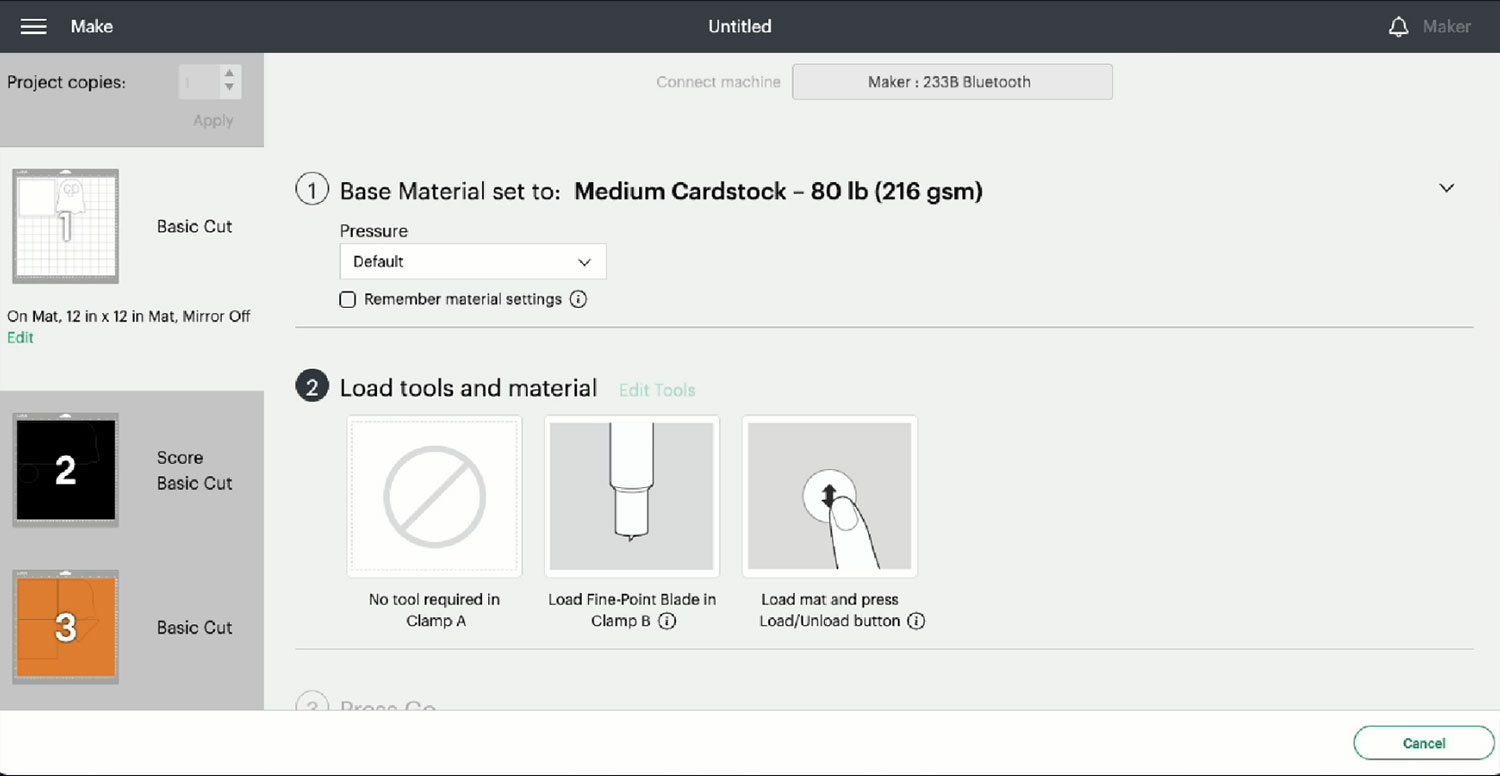Click the Edit link under mat 1
Screen dimensions: 1500x776
20,338
